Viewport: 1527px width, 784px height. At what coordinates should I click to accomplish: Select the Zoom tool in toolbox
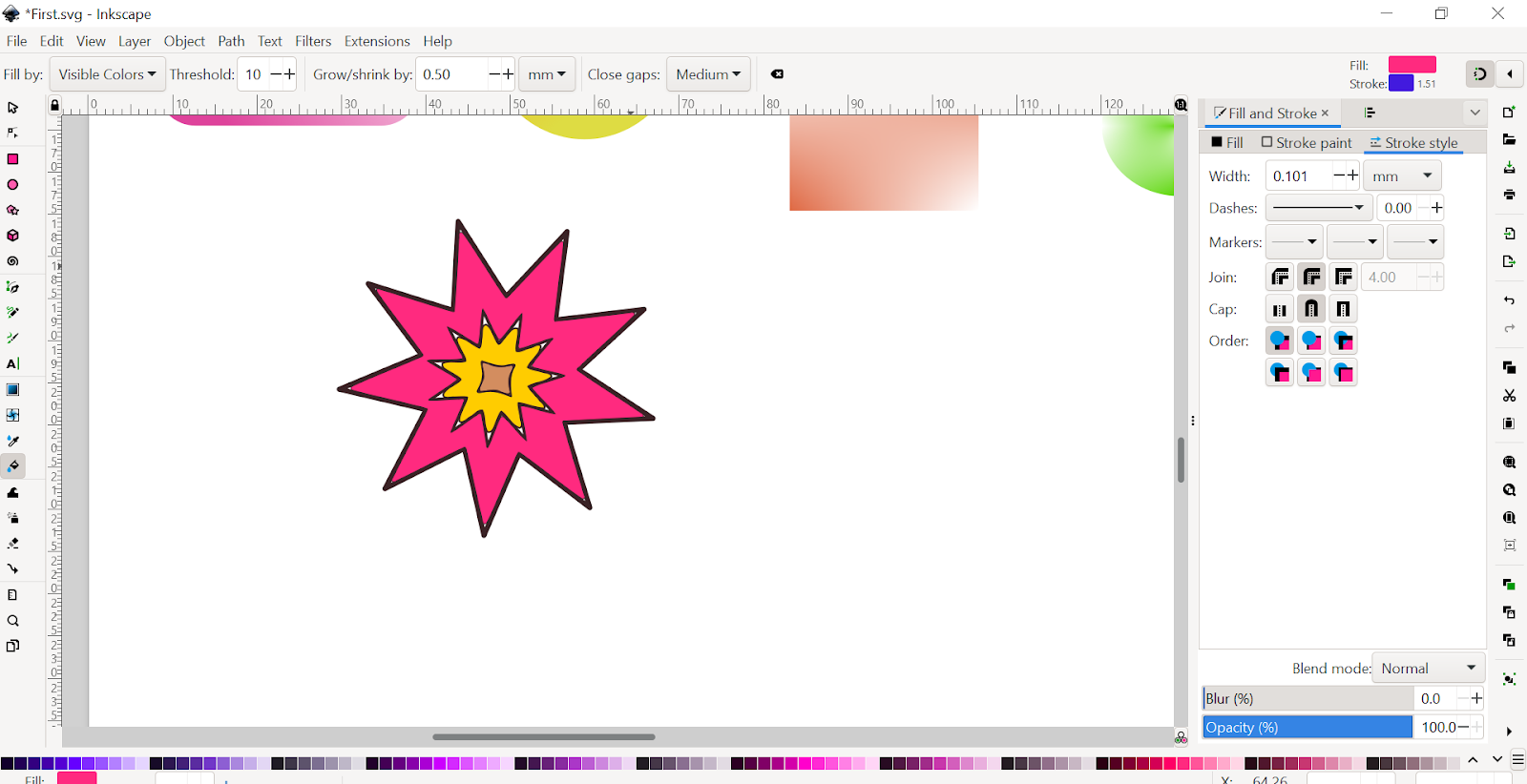coord(12,621)
